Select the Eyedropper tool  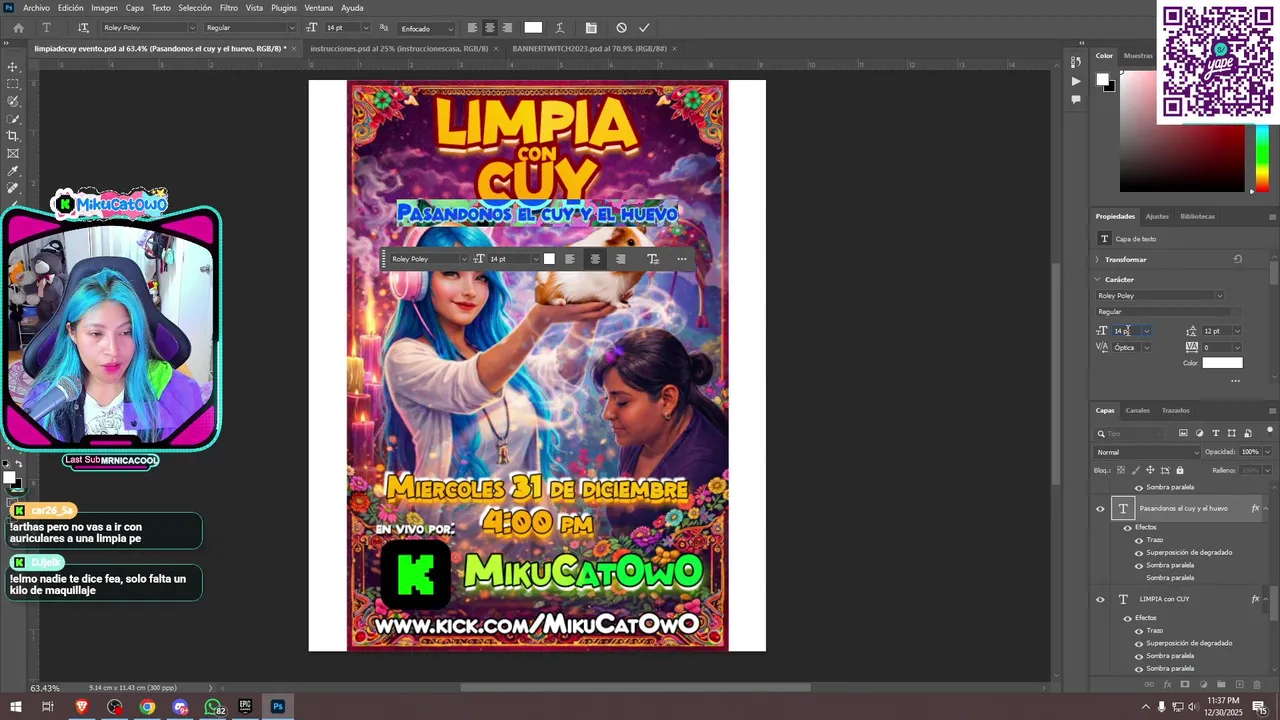(13, 171)
